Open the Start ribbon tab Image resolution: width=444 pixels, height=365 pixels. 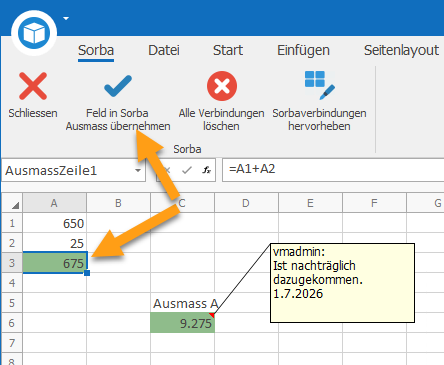tap(228, 50)
